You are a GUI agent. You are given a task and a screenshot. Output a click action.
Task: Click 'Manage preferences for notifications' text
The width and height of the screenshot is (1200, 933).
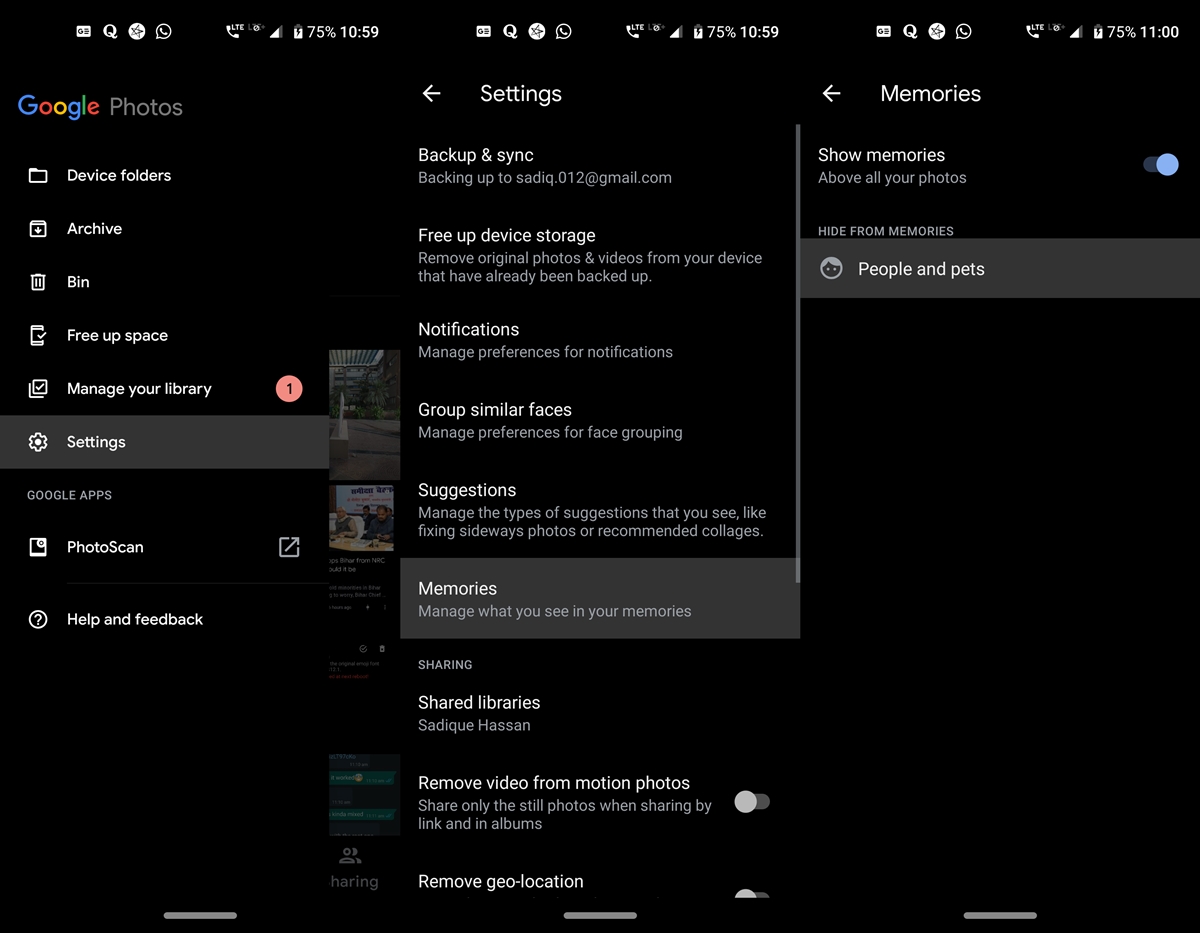point(545,352)
